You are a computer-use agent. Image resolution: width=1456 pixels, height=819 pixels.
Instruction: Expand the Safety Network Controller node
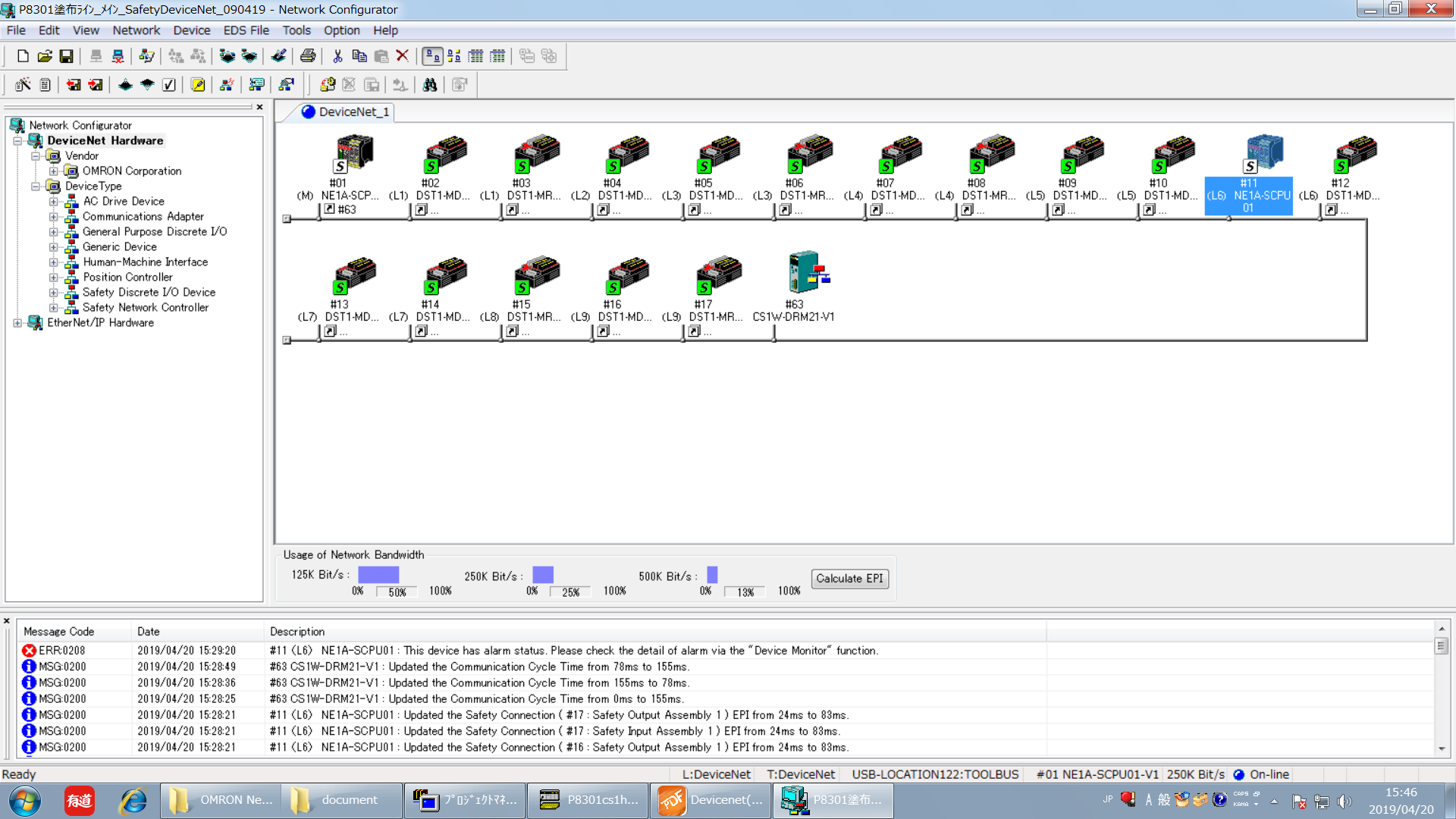53,308
